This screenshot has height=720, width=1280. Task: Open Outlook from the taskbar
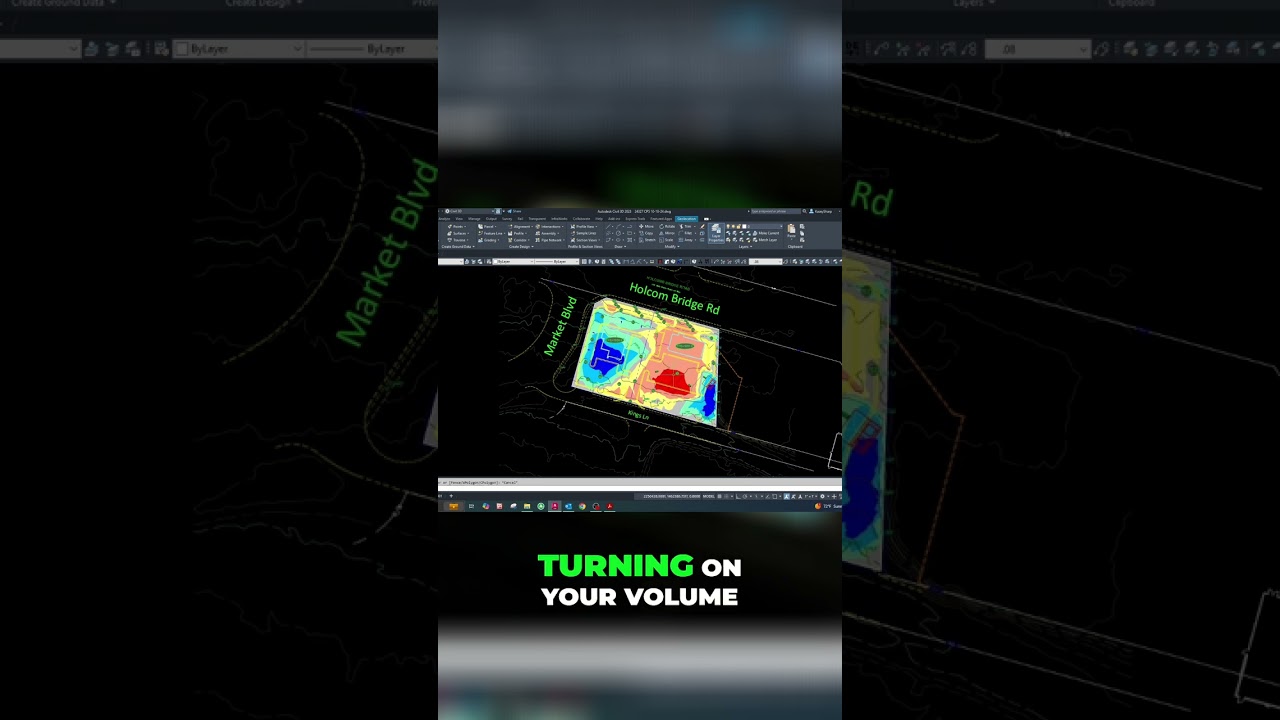(x=568, y=506)
